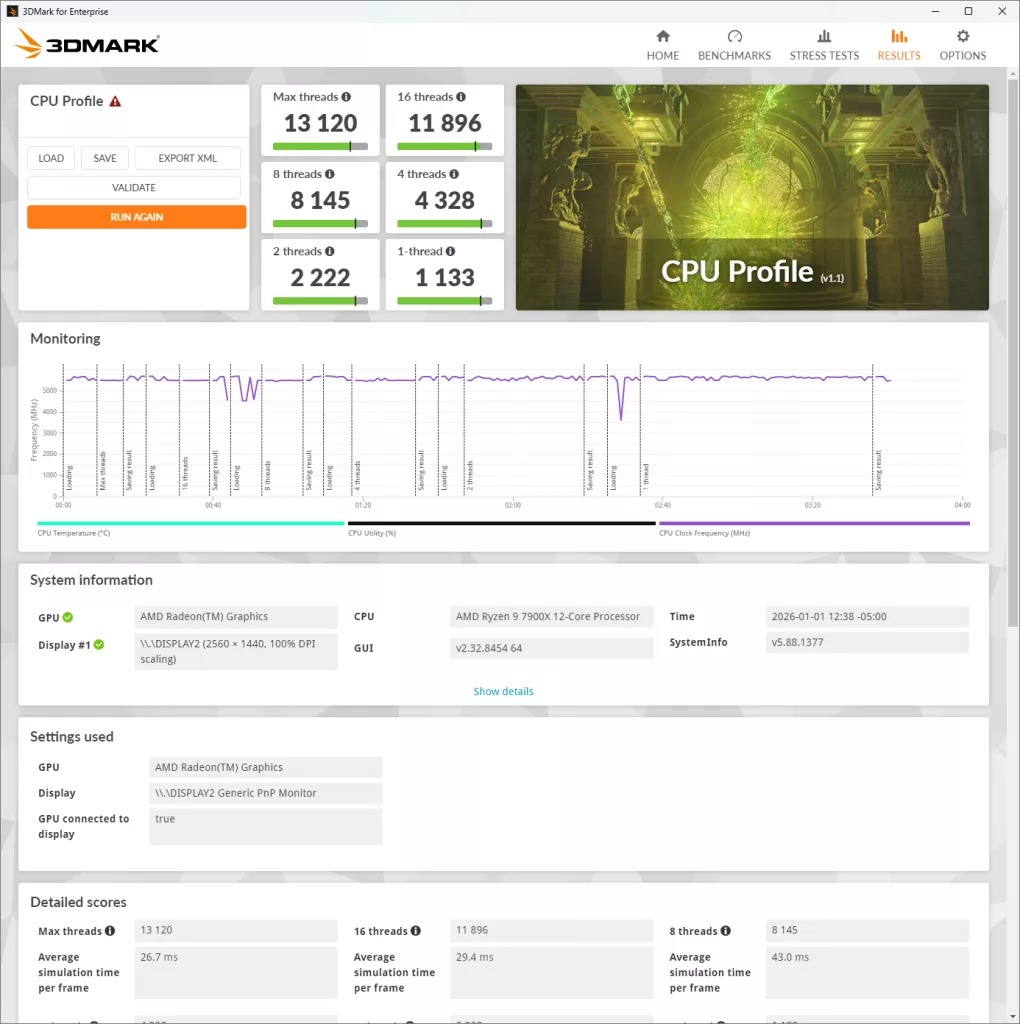Click the Home icon in navigation
This screenshot has width=1020, height=1024.
pyautogui.click(x=662, y=36)
